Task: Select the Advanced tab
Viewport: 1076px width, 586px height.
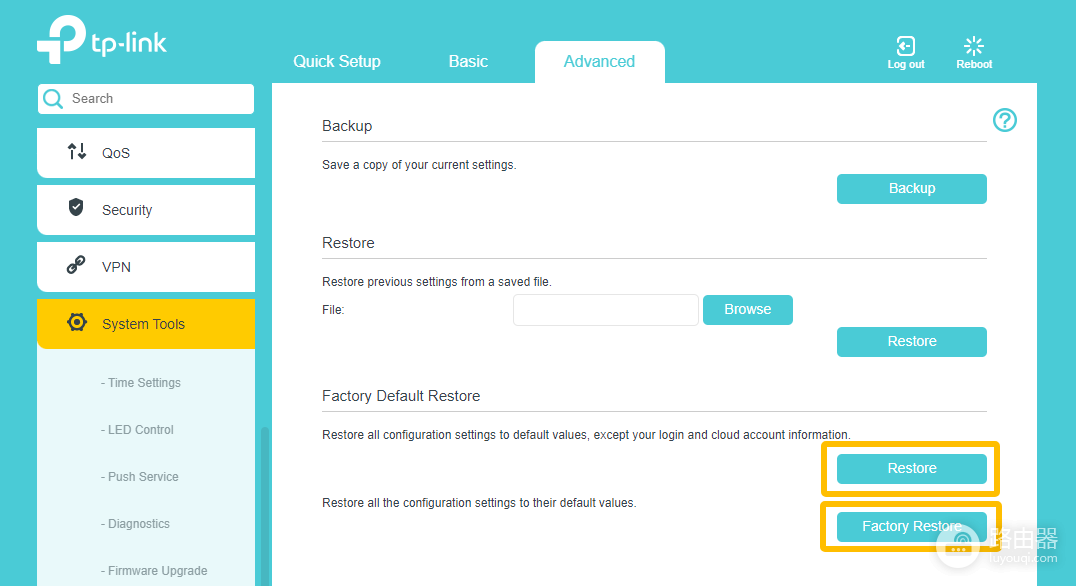Action: [x=600, y=62]
